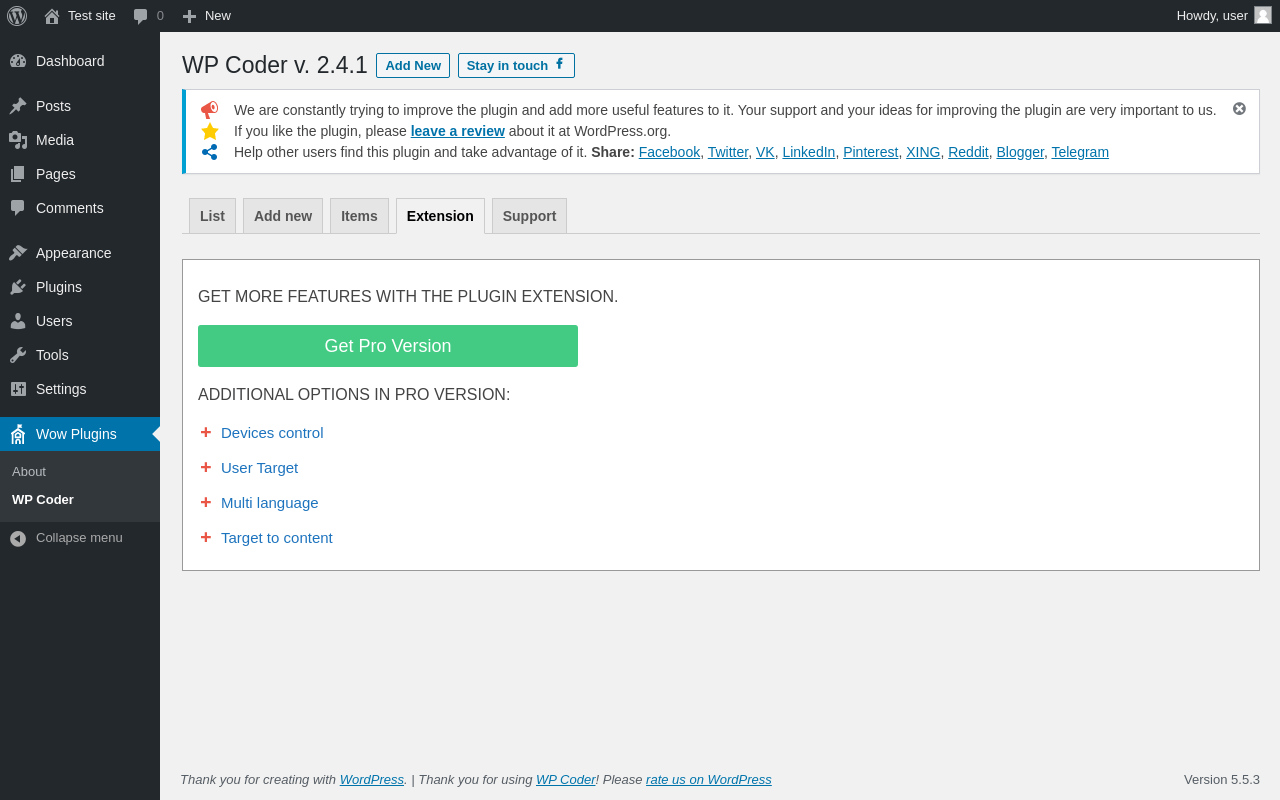The height and width of the screenshot is (800, 1280).
Task: Click the yellow star icon in notice
Action: [209, 131]
